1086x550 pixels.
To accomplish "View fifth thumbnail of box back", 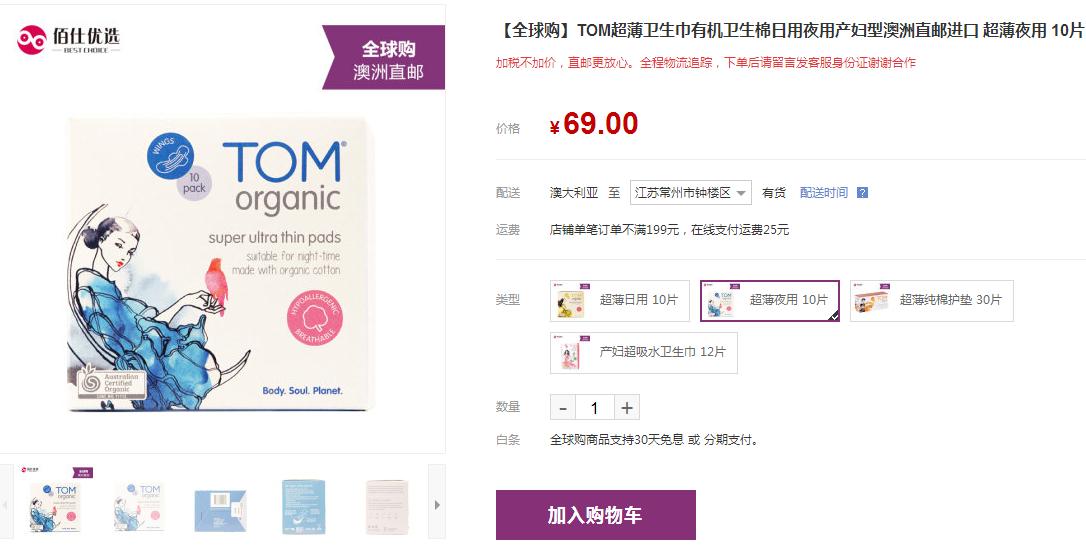I will pos(386,506).
